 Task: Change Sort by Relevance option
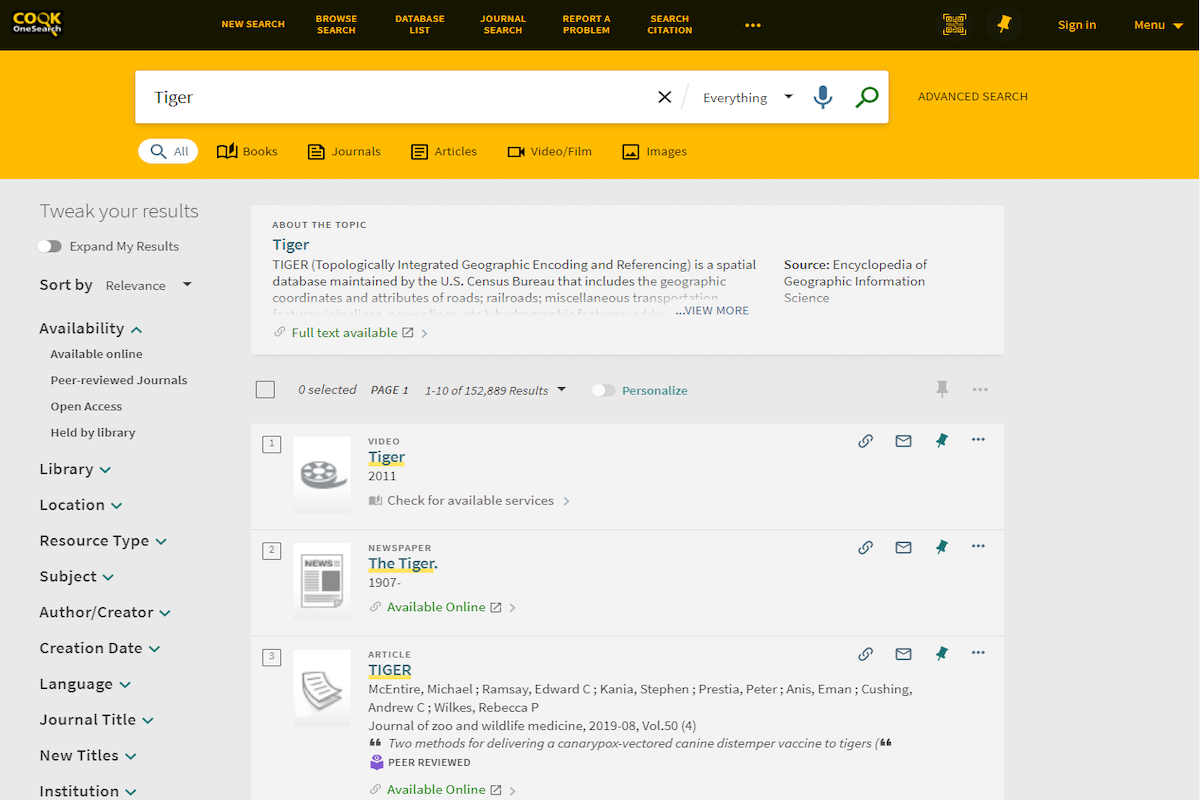[x=148, y=285]
